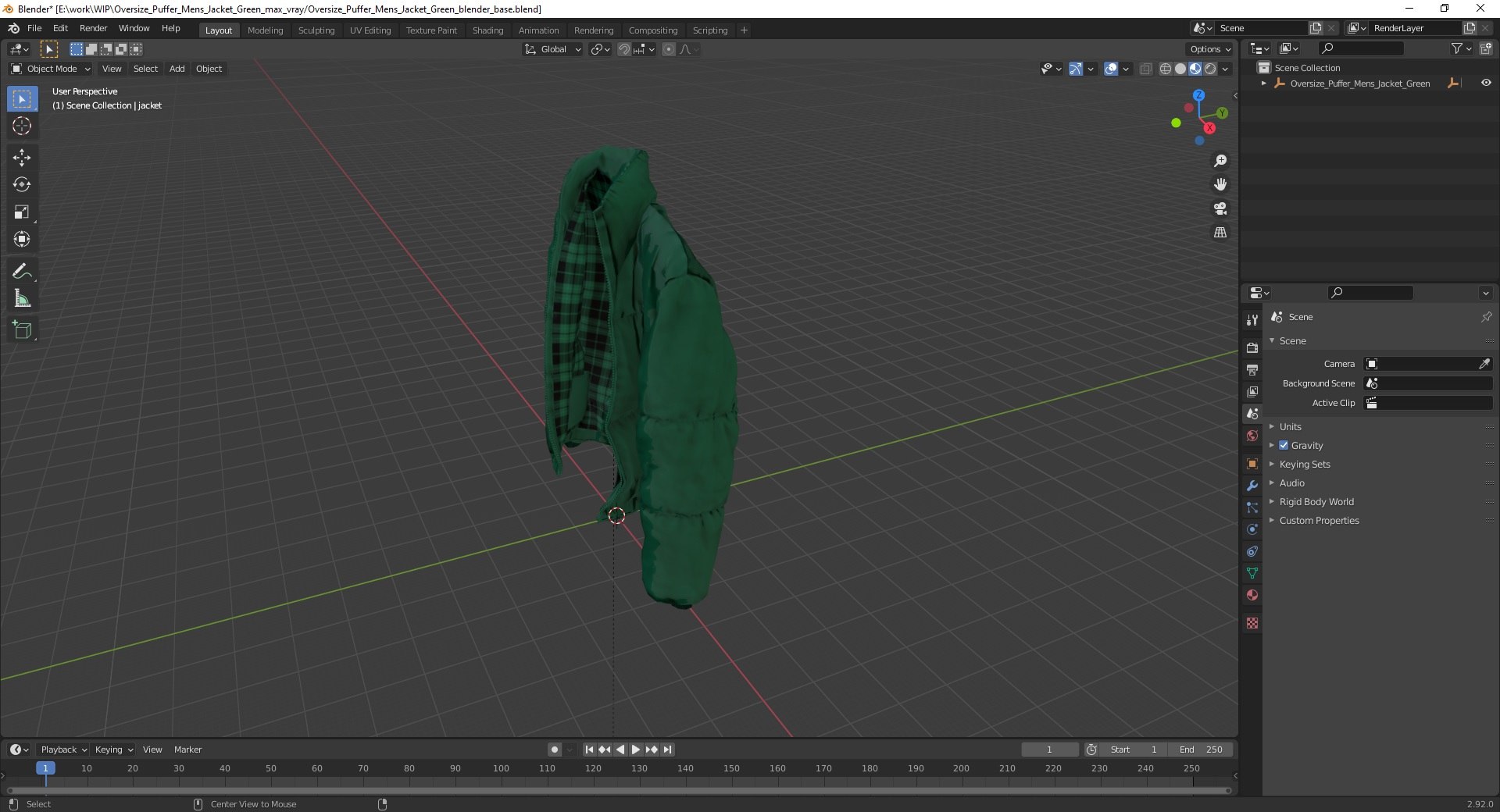Click the timeline playhead marker at frame 1

coord(45,768)
